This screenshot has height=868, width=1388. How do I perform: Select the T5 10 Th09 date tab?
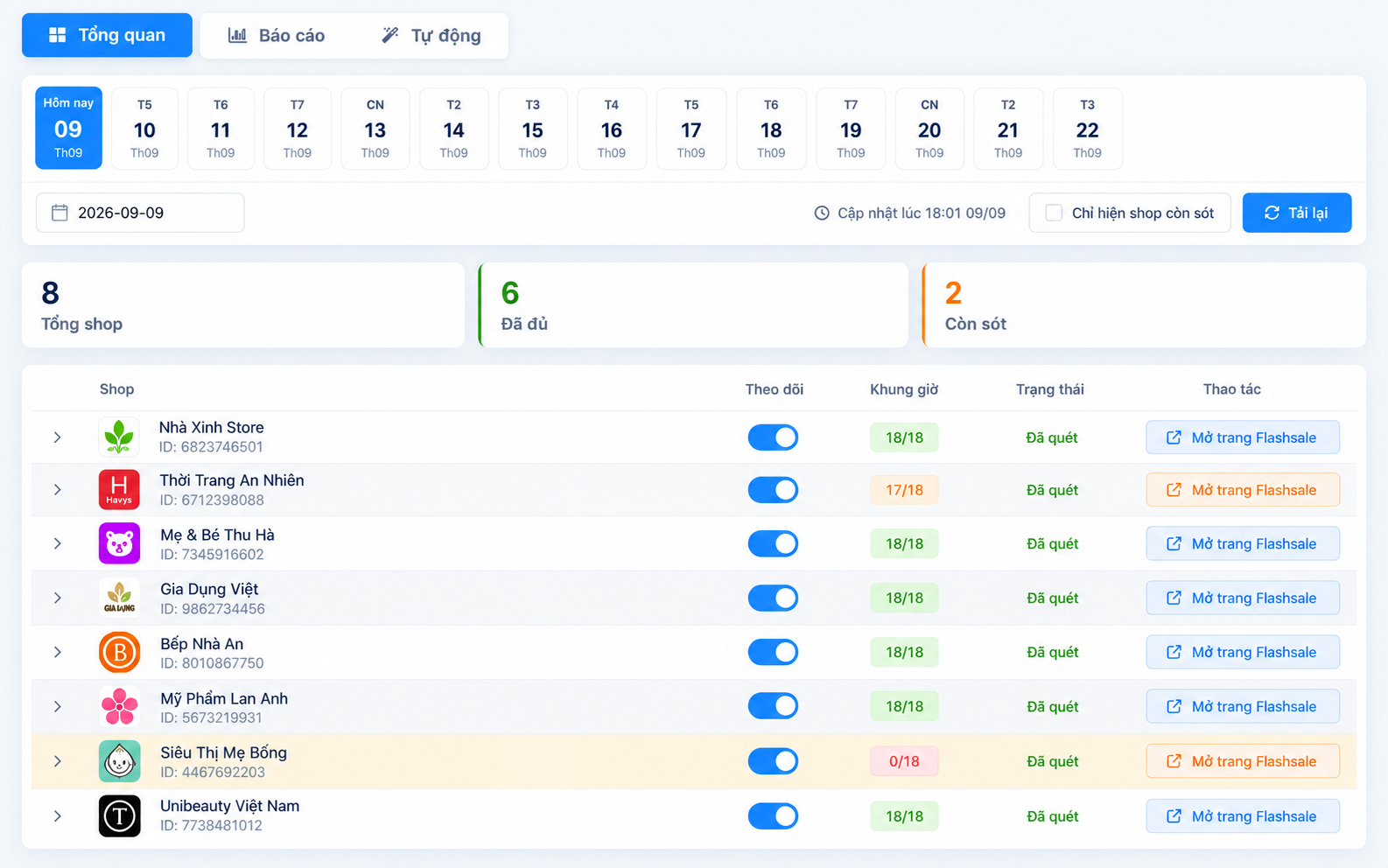click(144, 129)
